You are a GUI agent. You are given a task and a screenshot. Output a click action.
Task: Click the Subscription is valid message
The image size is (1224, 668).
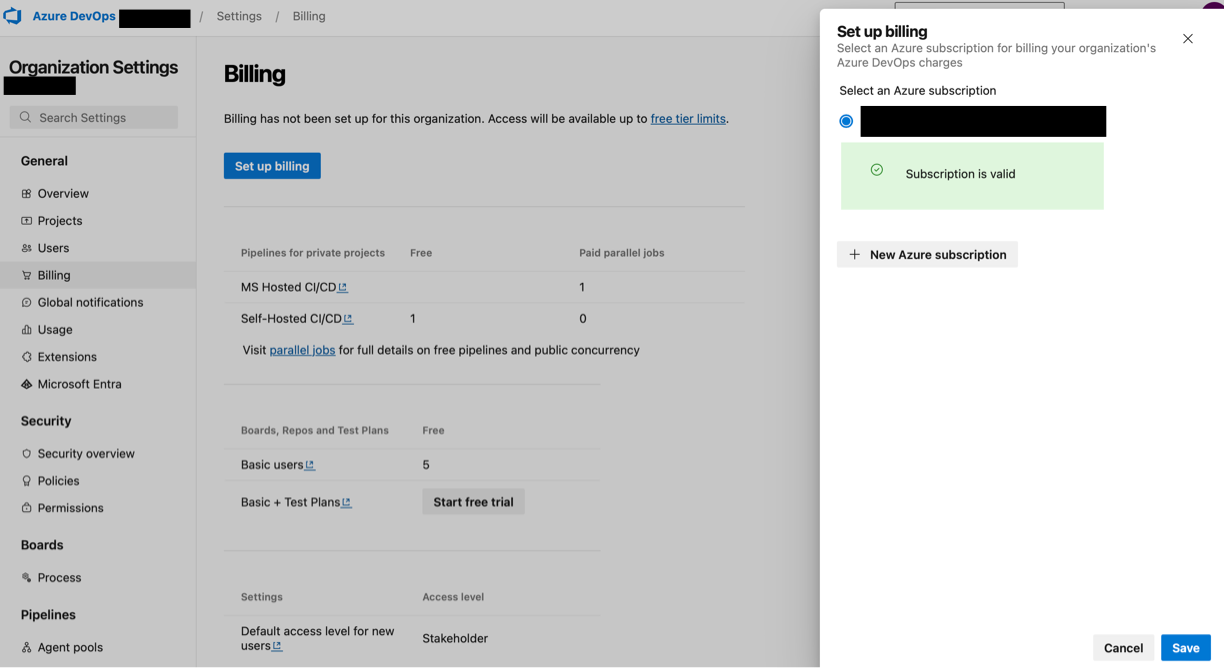click(x=960, y=174)
